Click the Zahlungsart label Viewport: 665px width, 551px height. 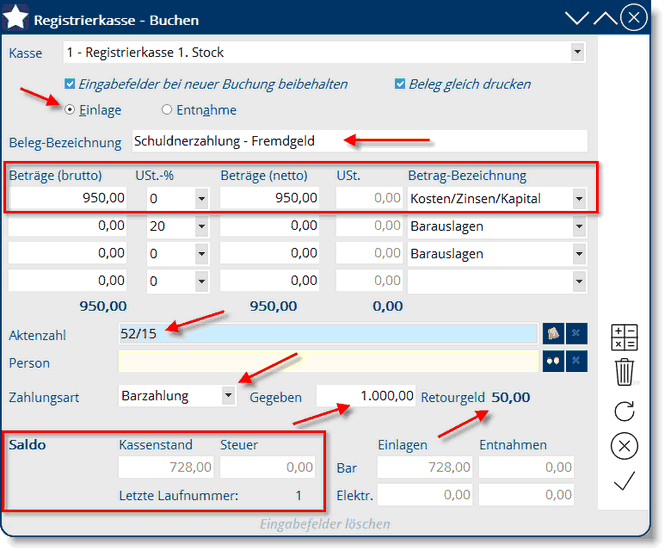click(x=44, y=397)
